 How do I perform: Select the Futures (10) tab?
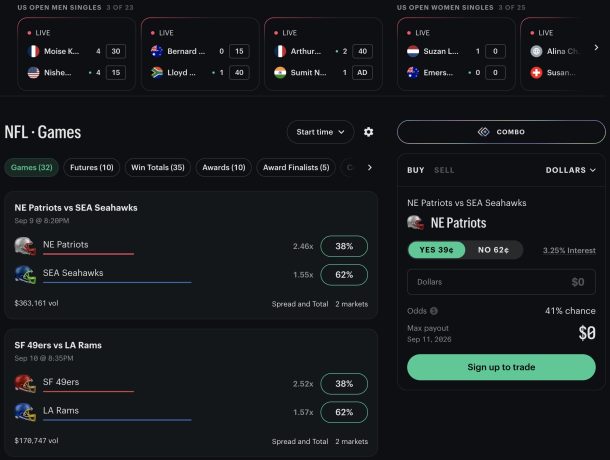92,167
